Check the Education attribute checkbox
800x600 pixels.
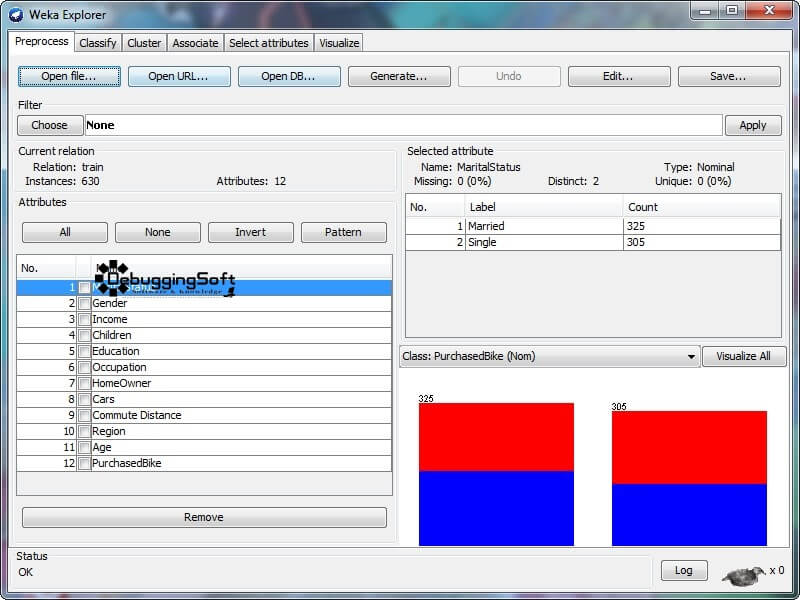coord(84,352)
